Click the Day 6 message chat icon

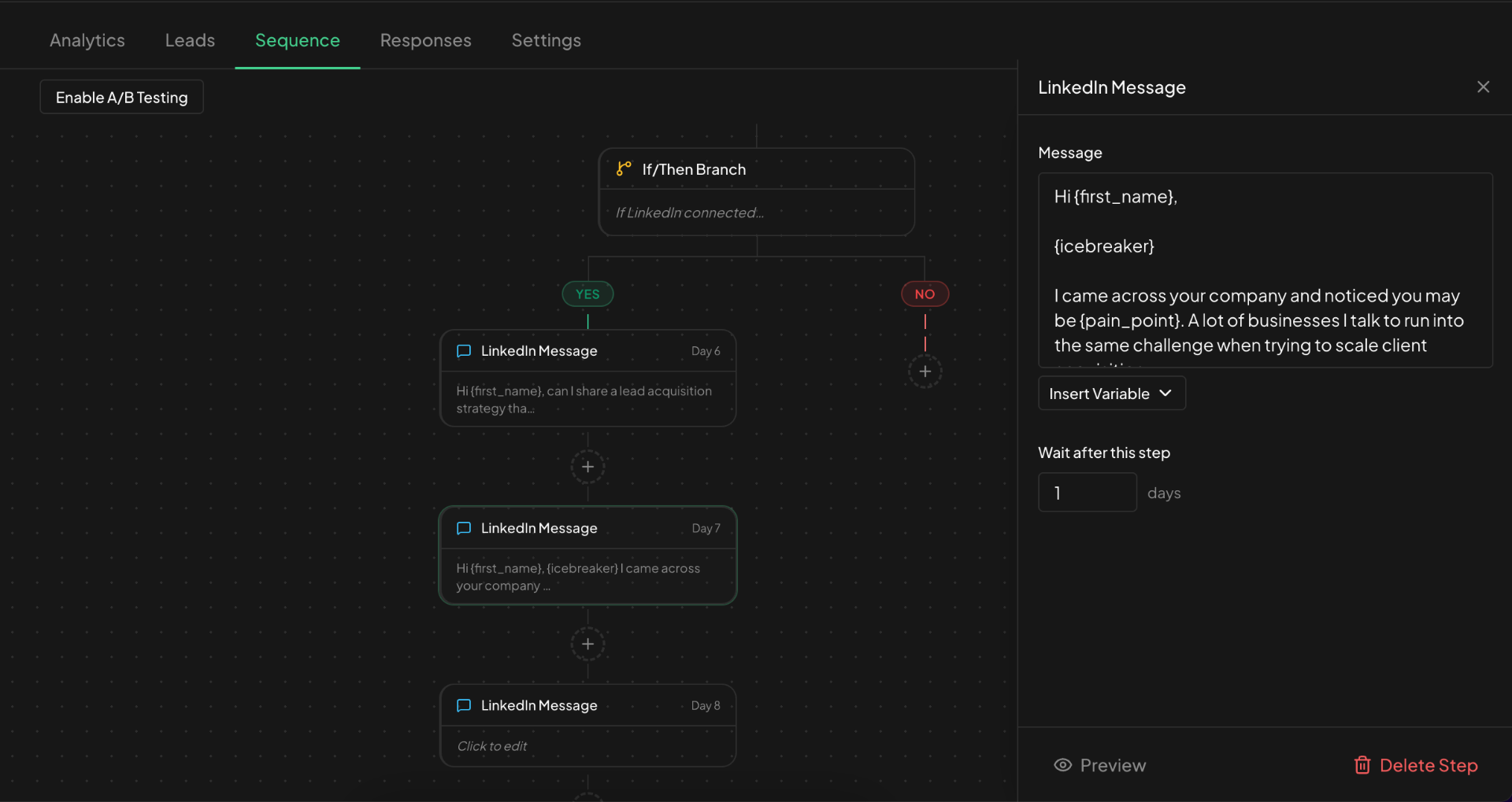tap(464, 351)
